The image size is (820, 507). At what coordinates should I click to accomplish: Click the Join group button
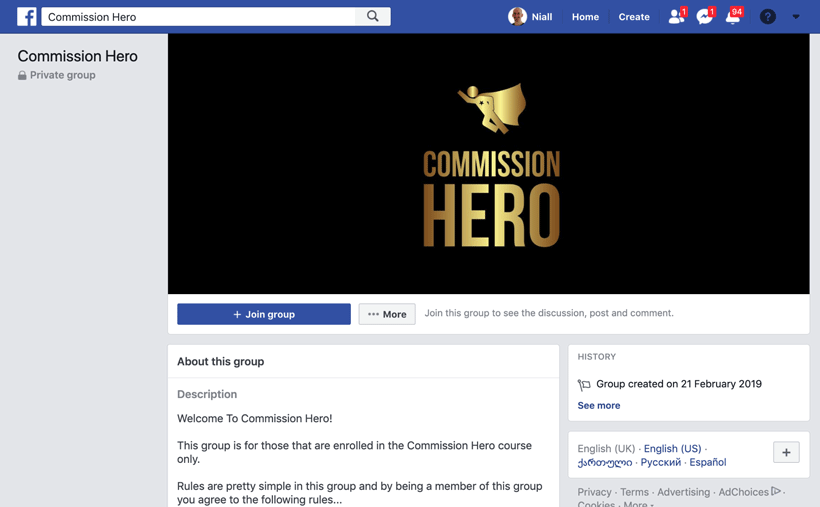click(x=264, y=314)
